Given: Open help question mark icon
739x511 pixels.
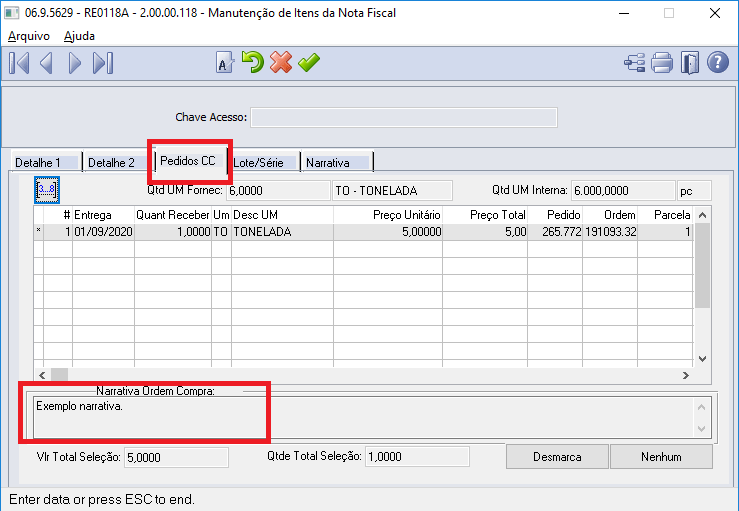Looking at the screenshot, I should 718,62.
